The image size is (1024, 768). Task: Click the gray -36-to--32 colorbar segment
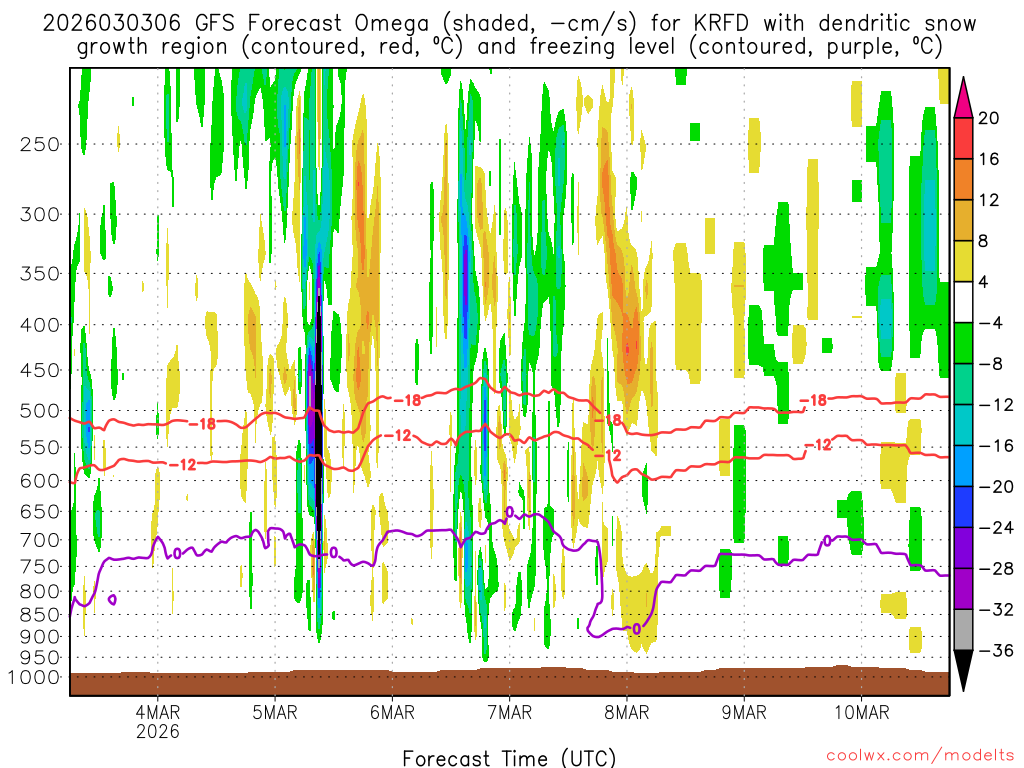[x=963, y=630]
